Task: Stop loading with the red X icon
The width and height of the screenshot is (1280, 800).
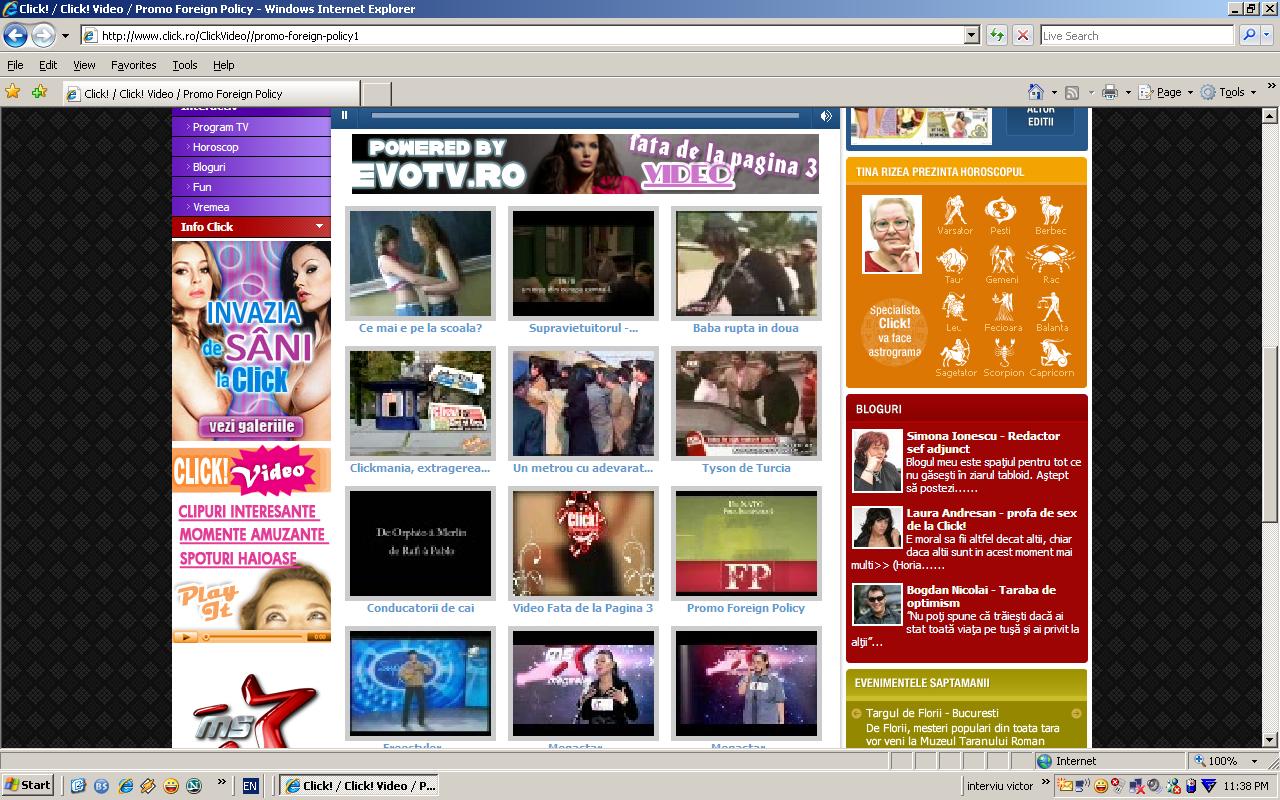Action: click(1022, 35)
